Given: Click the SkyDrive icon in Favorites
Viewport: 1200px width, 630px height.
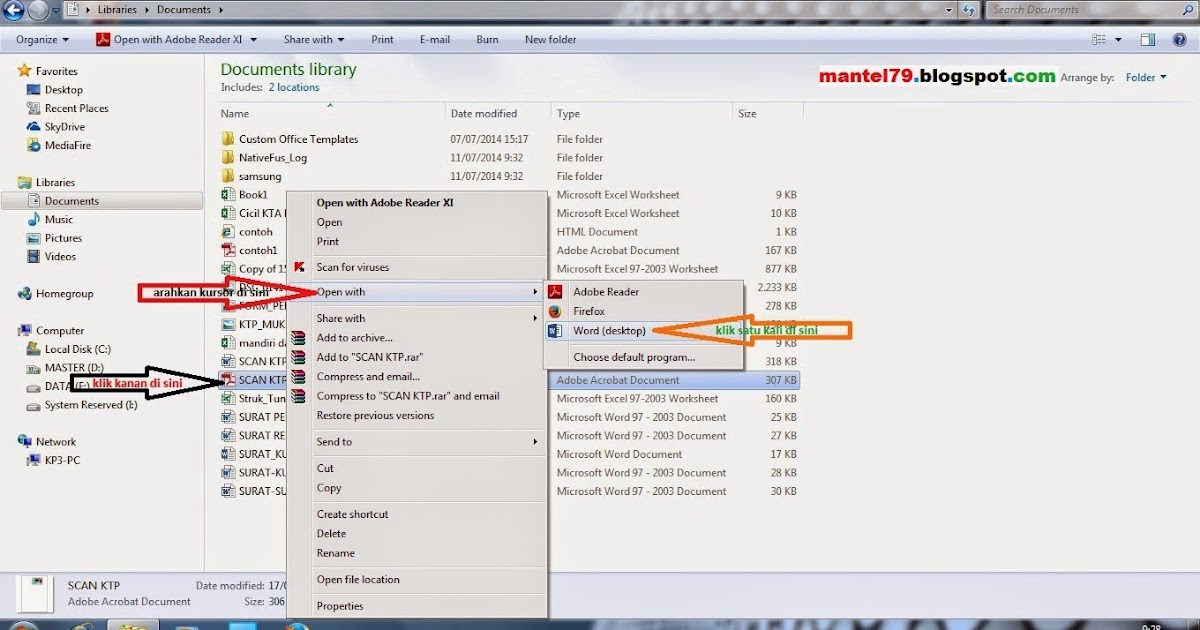Looking at the screenshot, I should (35, 127).
